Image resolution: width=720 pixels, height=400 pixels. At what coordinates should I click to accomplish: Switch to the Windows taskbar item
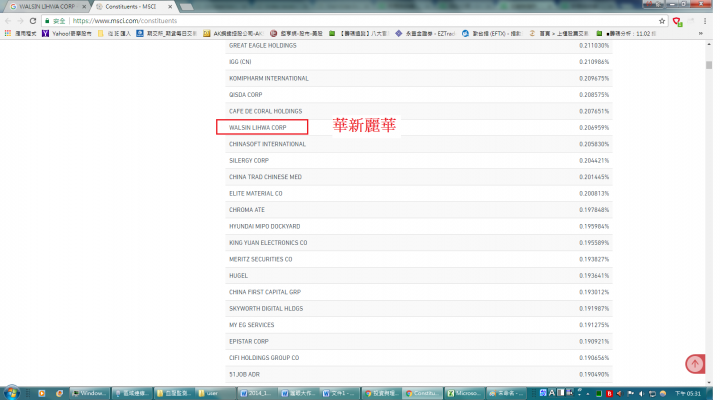(x=90, y=393)
